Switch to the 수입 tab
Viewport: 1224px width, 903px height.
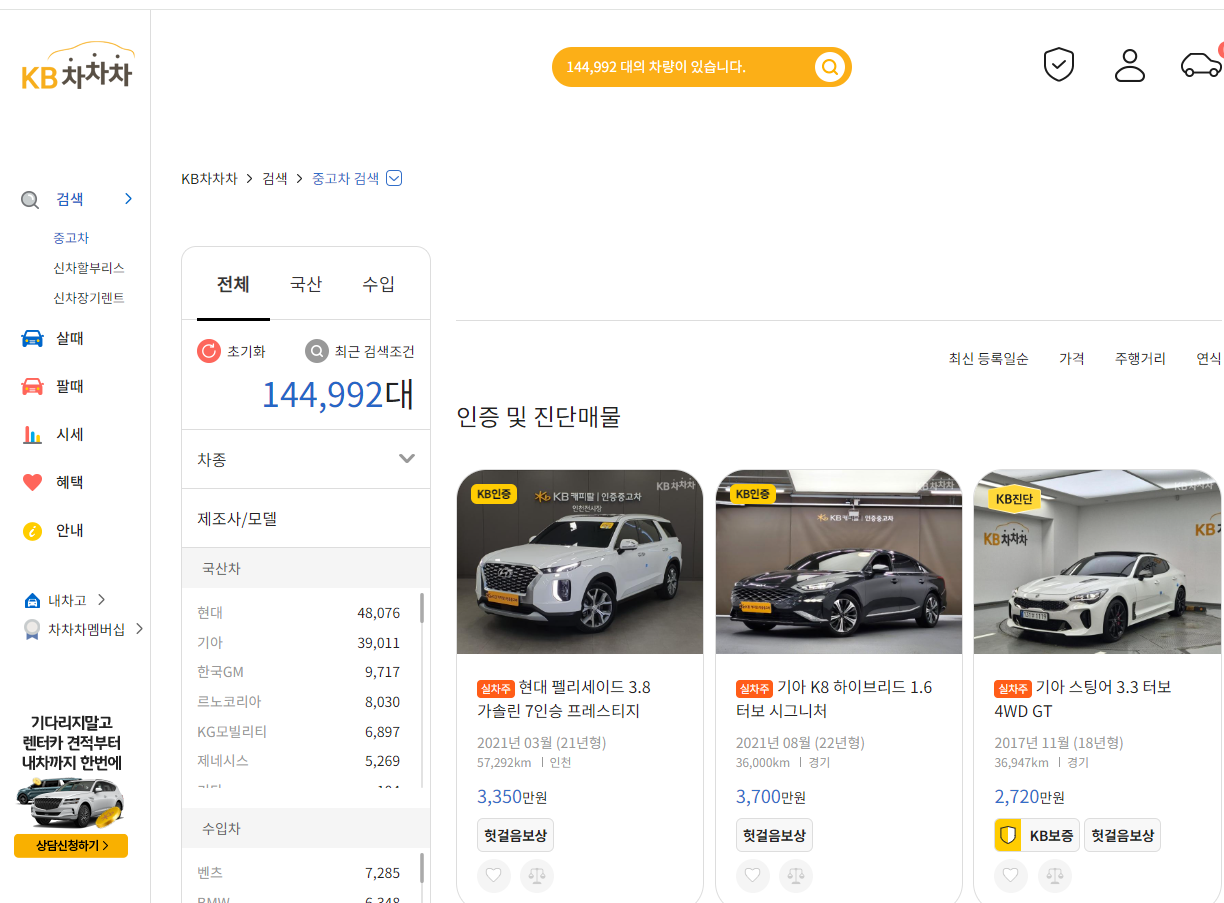point(378,283)
